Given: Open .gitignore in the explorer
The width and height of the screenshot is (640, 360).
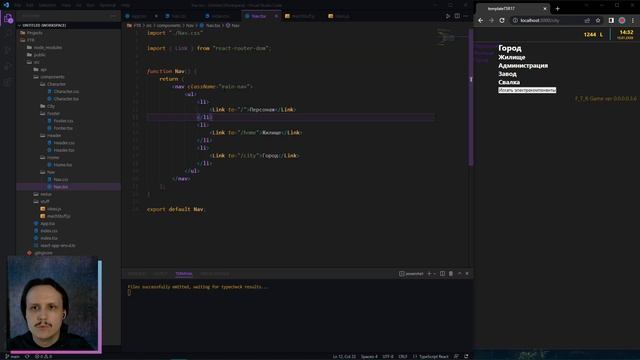Looking at the screenshot, I should 40,253.
